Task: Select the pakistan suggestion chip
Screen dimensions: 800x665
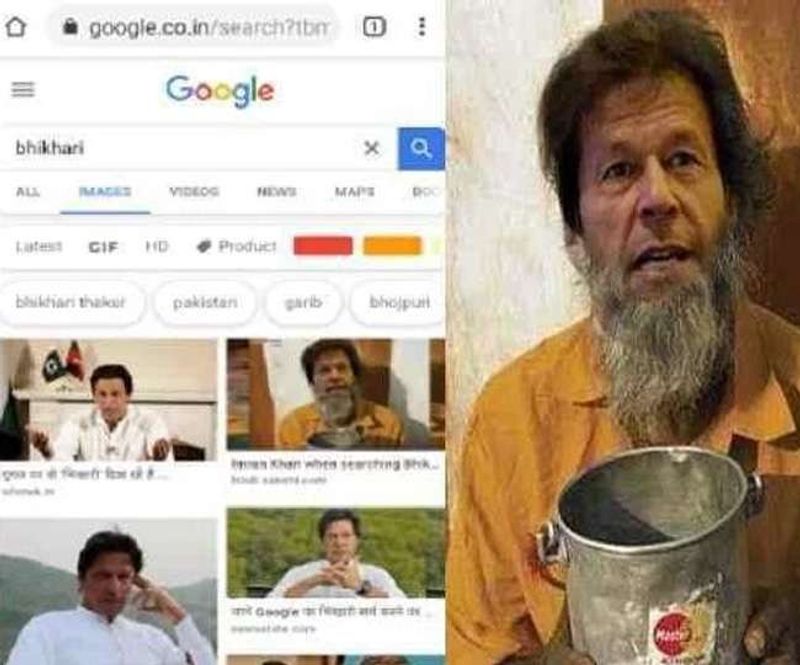Action: pos(205,303)
